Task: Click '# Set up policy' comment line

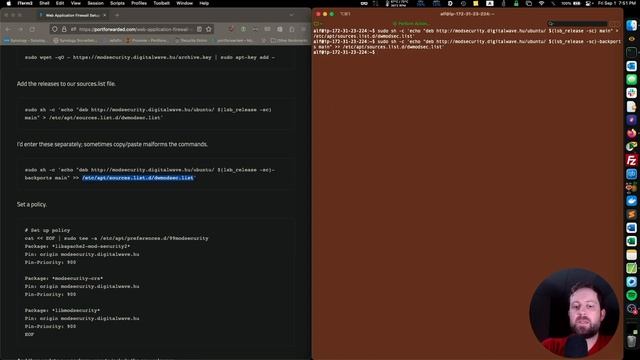Action: (47, 230)
